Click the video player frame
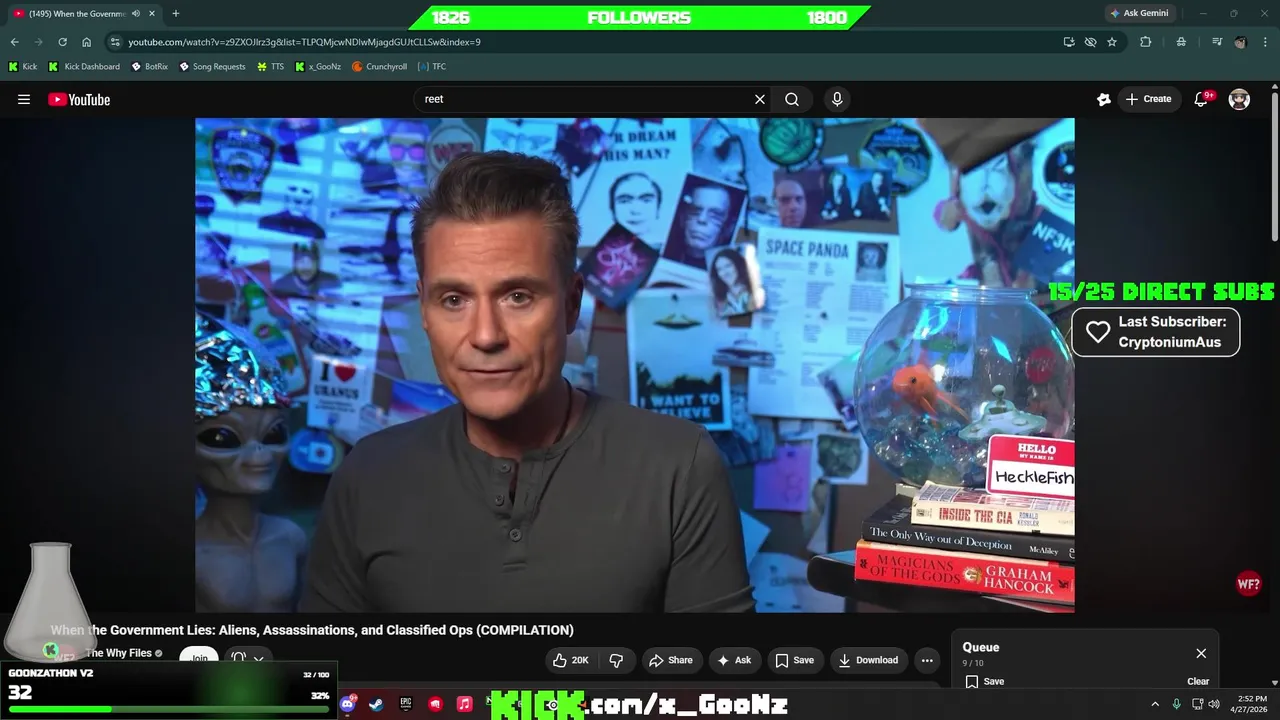Screen dimensions: 1280x720 coord(635,365)
